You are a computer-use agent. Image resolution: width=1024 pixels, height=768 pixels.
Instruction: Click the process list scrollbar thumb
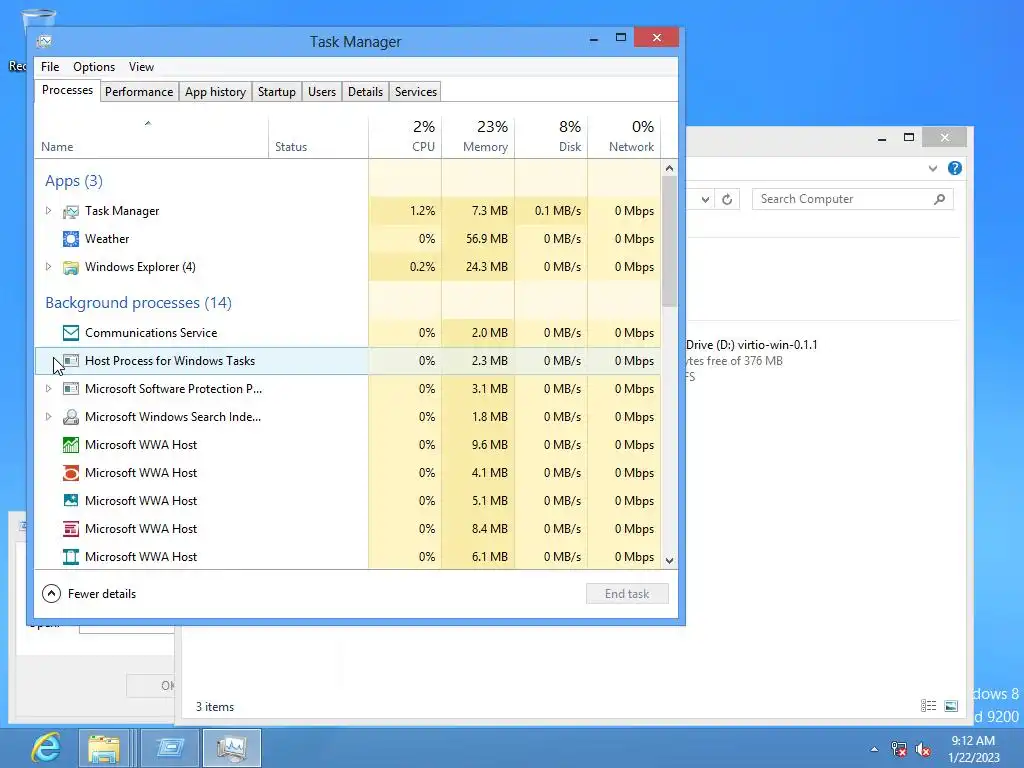click(x=669, y=241)
